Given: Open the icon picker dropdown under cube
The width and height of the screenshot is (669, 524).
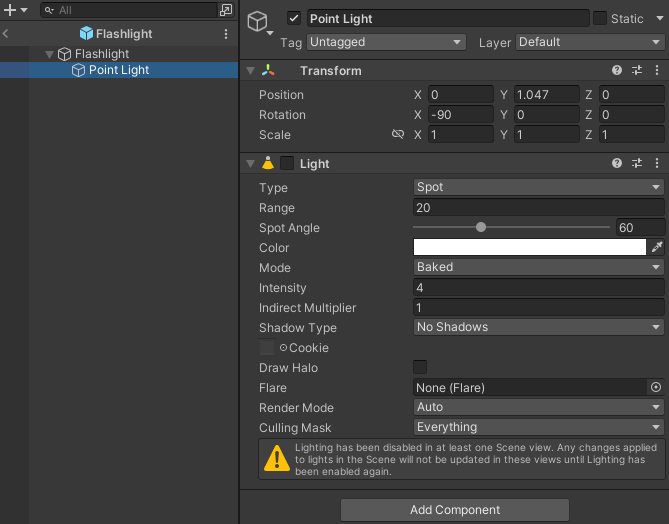Looking at the screenshot, I should (270, 33).
